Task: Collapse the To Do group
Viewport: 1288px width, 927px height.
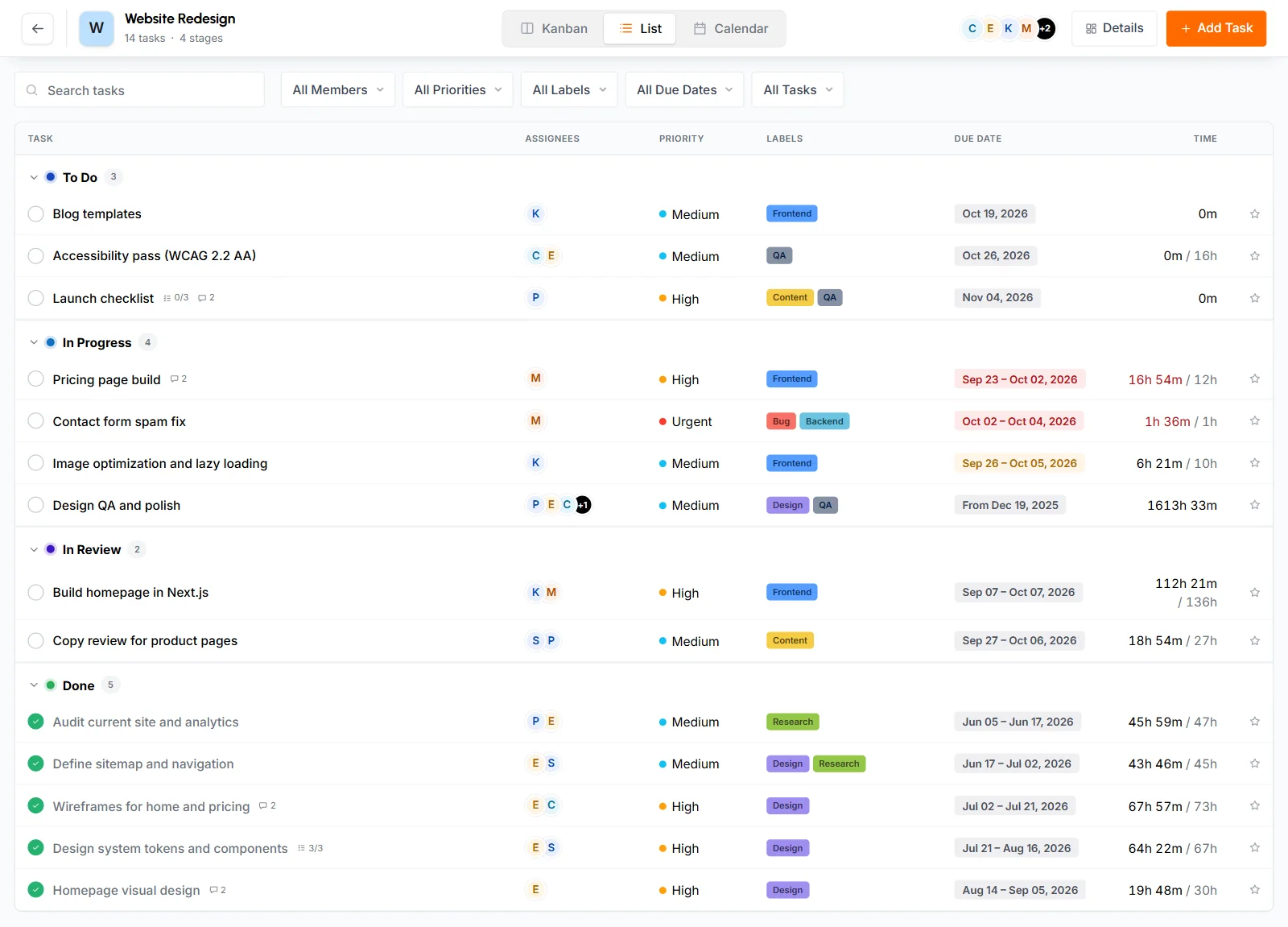Action: point(34,177)
